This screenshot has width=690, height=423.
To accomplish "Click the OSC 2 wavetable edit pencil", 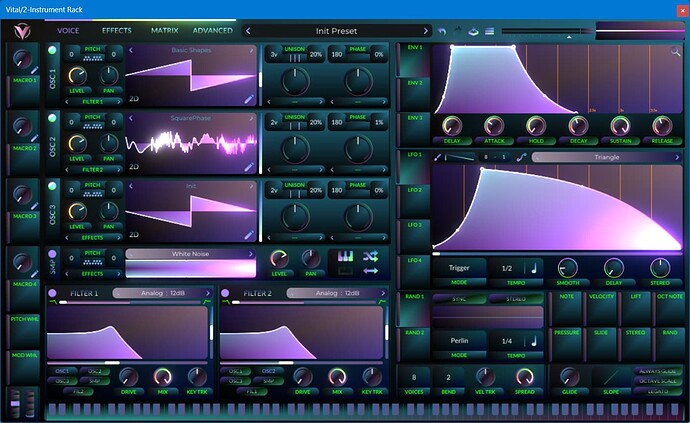I will point(249,167).
